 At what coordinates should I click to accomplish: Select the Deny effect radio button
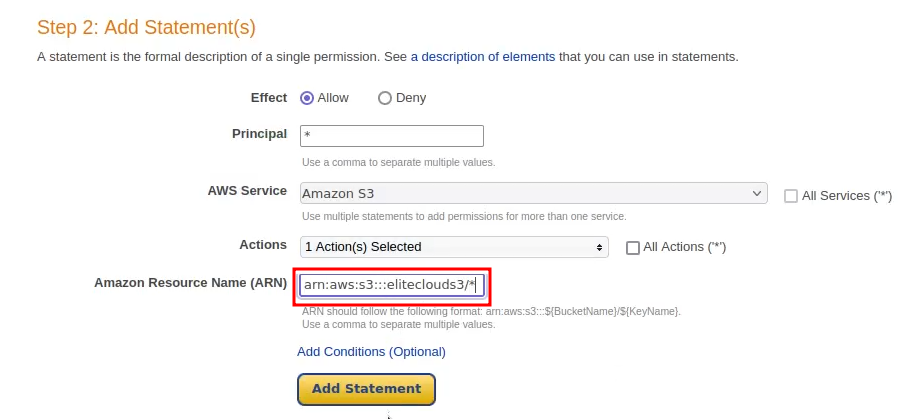[x=384, y=99]
